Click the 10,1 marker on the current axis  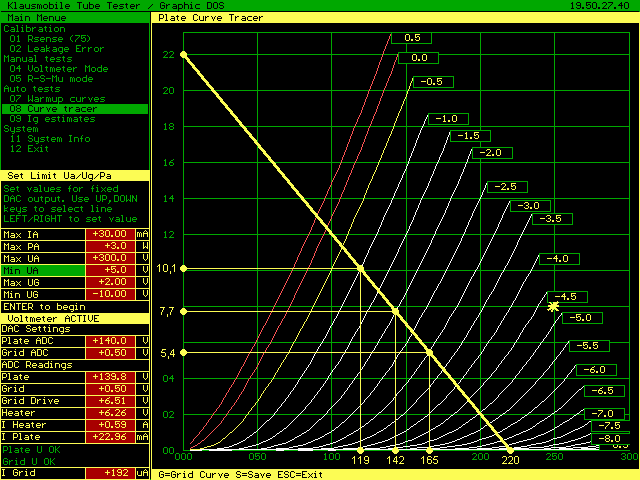point(166,269)
